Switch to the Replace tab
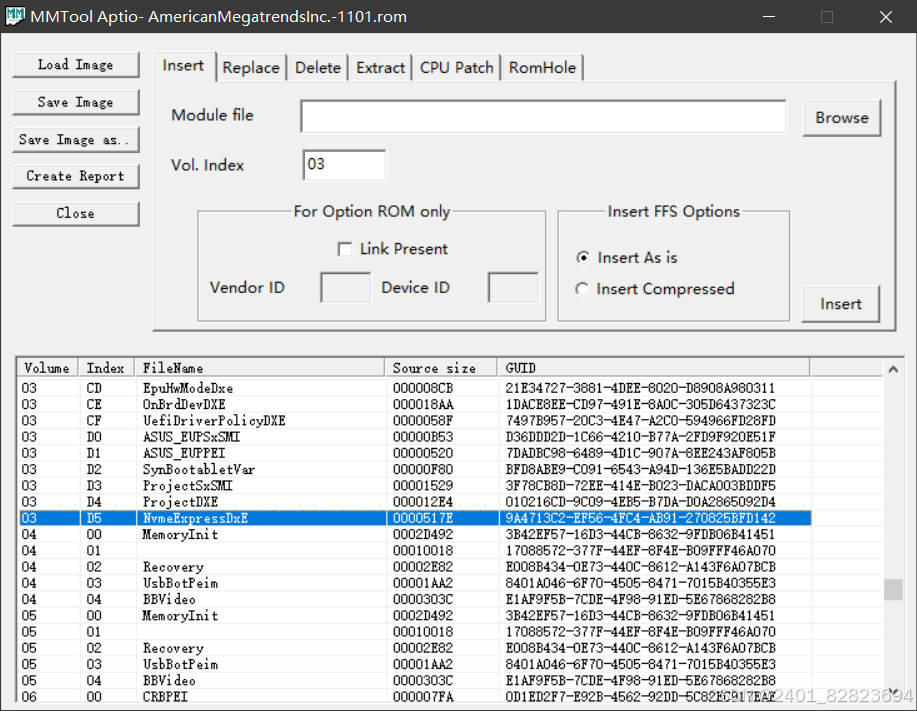 [x=251, y=68]
